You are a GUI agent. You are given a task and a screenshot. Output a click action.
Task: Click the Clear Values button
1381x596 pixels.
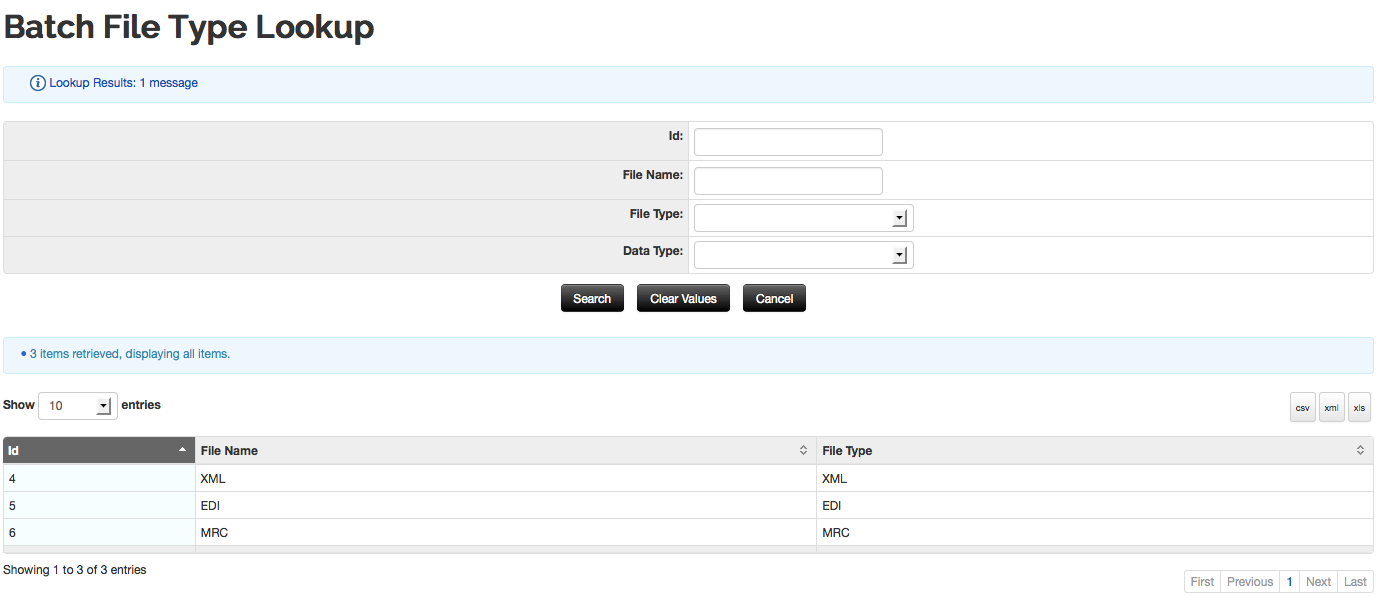[x=683, y=298]
